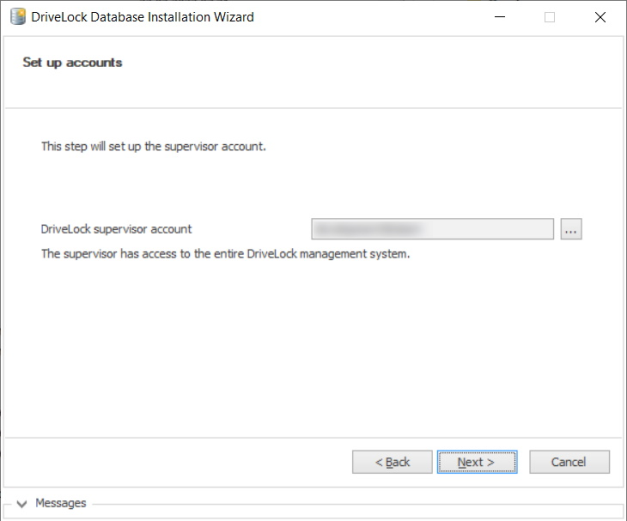The image size is (627, 521).
Task: Open the browse ellipsis button for supervisor account
Action: coord(571,230)
